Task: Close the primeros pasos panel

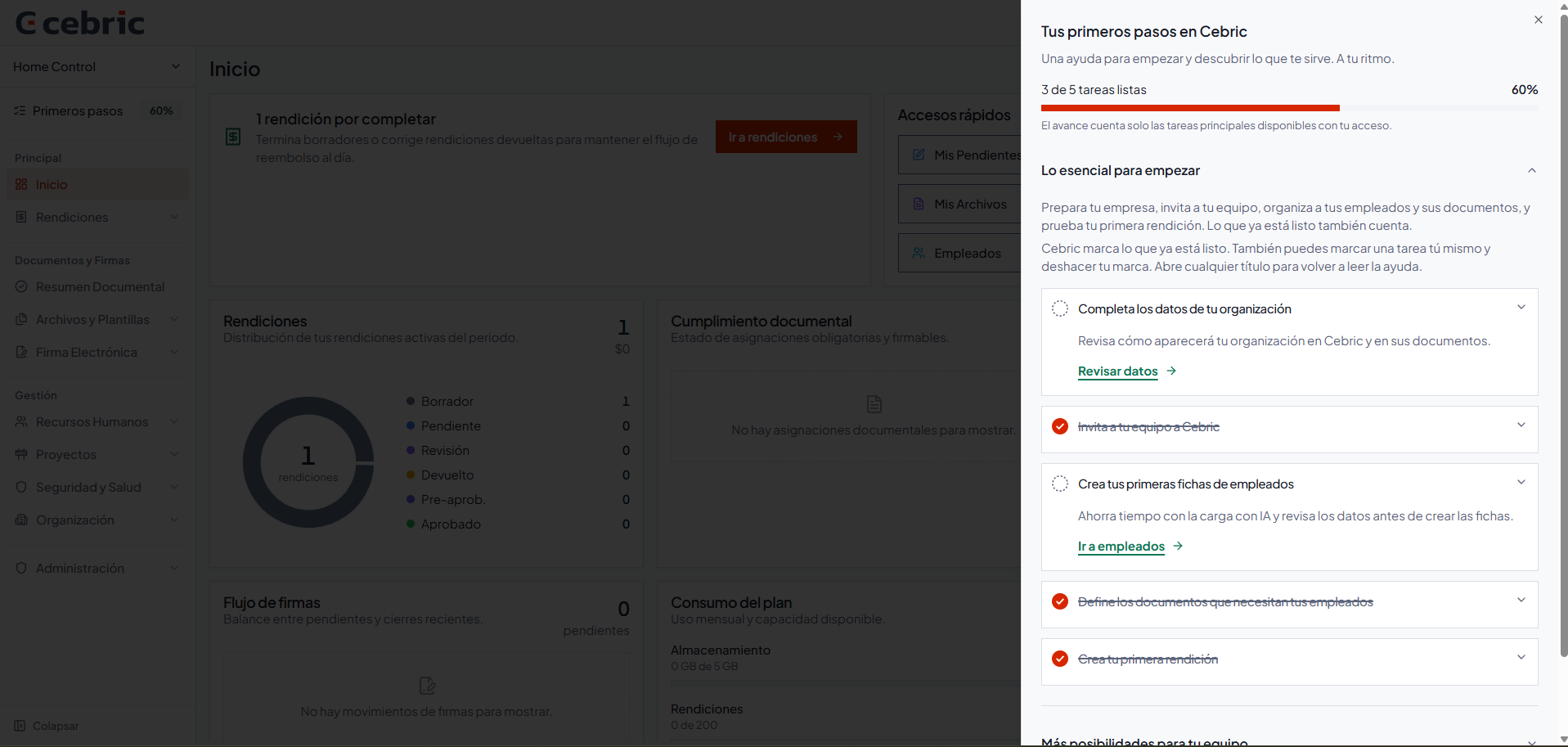Action: point(1538,20)
